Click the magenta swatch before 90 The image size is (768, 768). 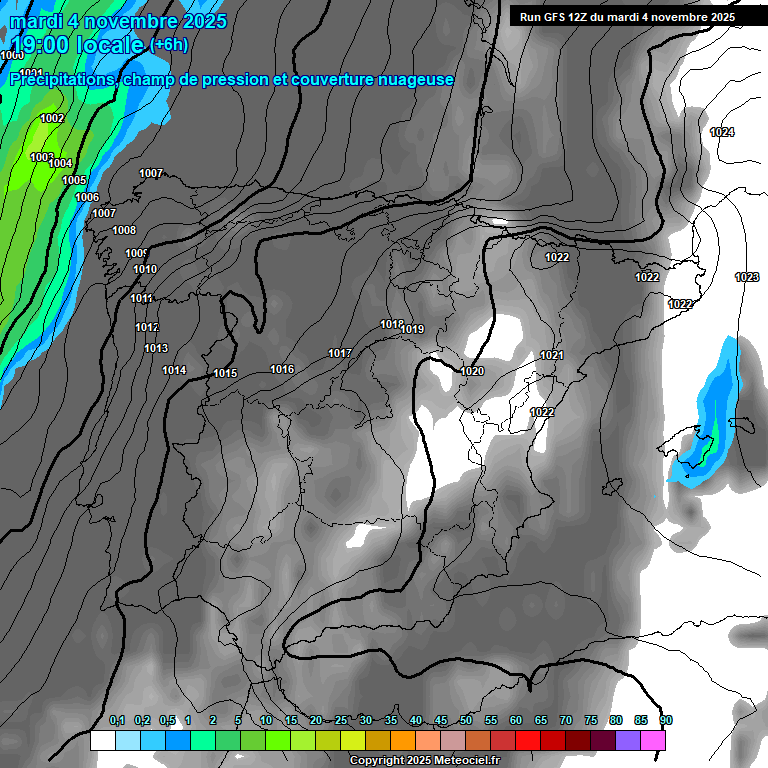pos(653,740)
